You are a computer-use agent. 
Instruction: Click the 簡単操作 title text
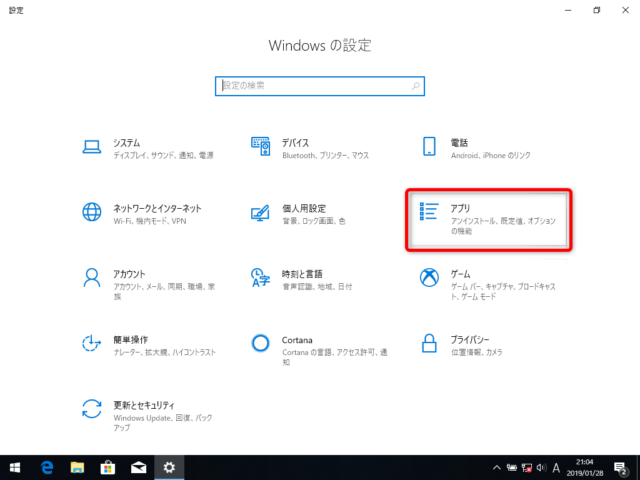[x=131, y=340]
